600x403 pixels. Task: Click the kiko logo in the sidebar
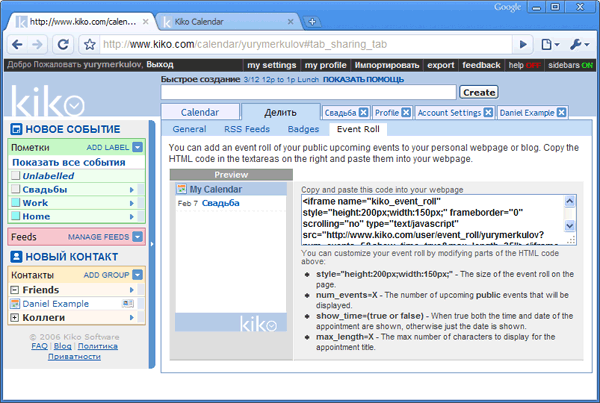tap(48, 100)
